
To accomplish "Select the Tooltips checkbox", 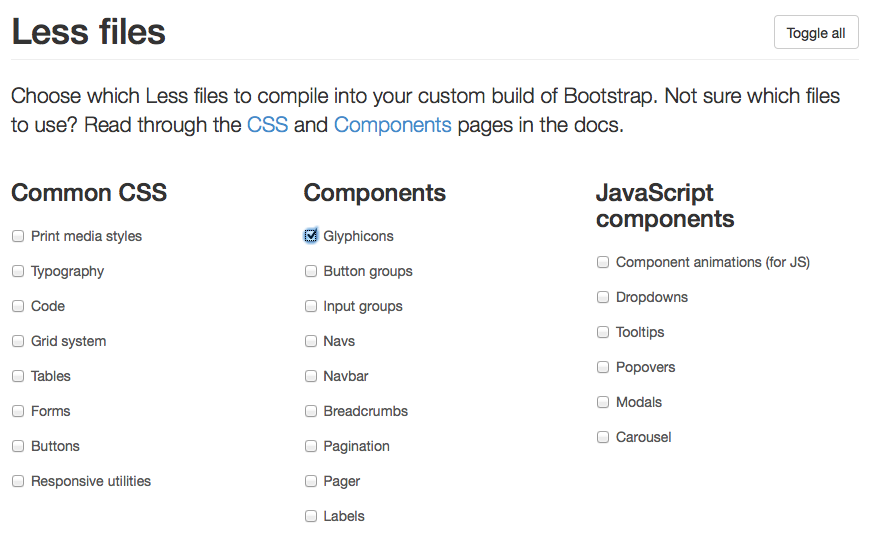I will 603,333.
